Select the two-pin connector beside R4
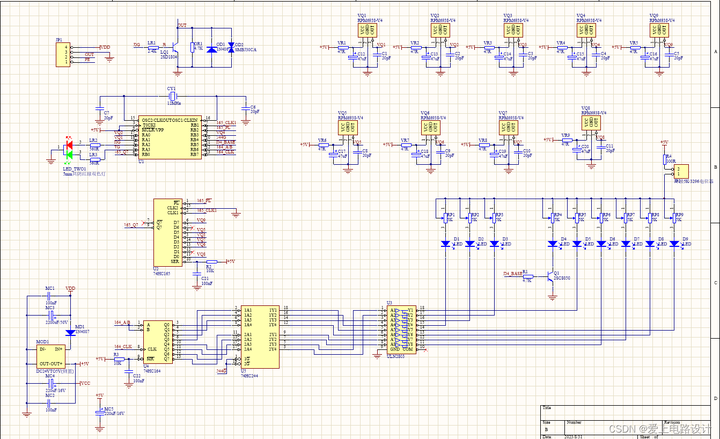720x439 pixels. pos(680,171)
